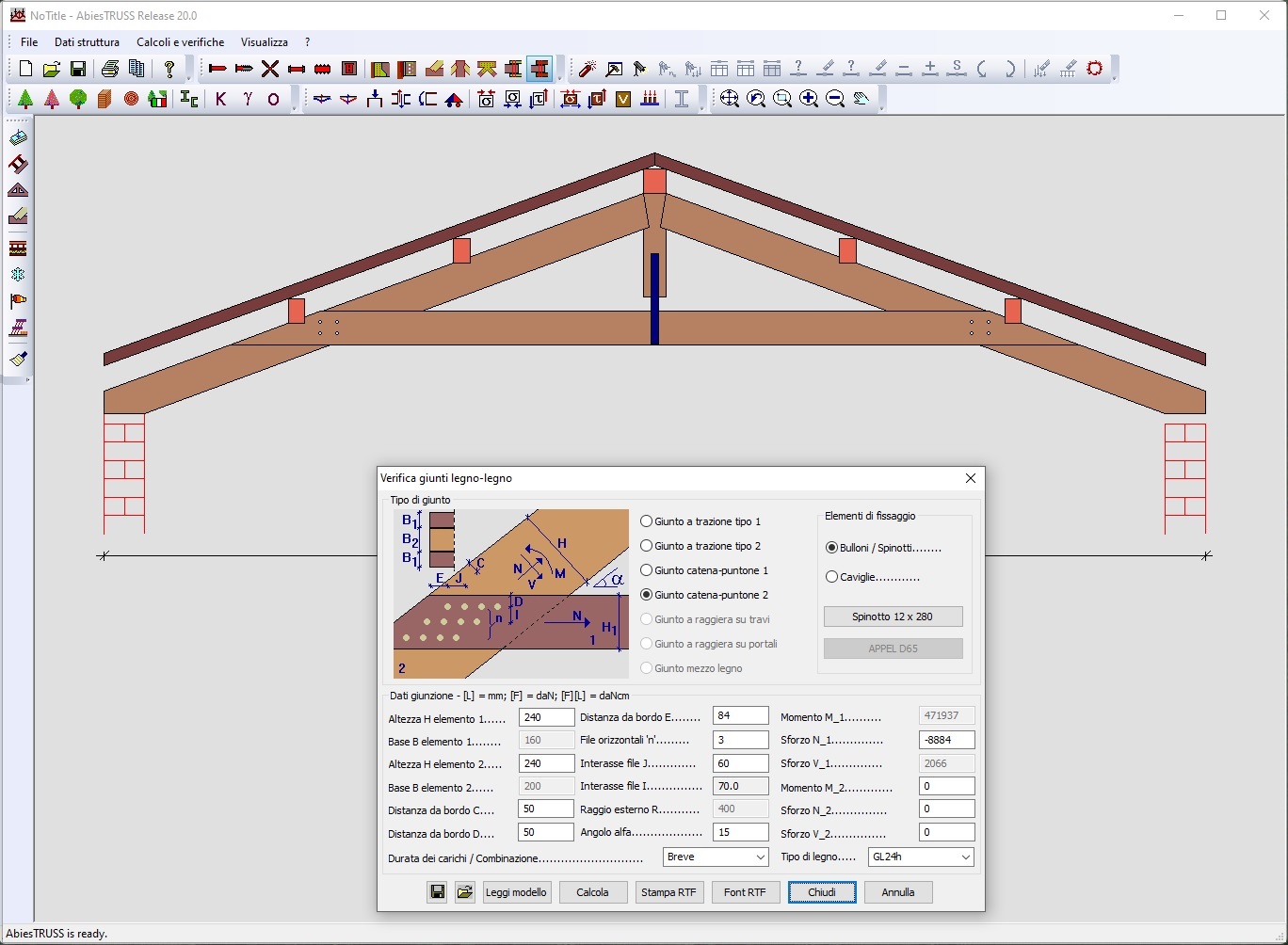Click the New file icon in toolbar

[x=25, y=69]
